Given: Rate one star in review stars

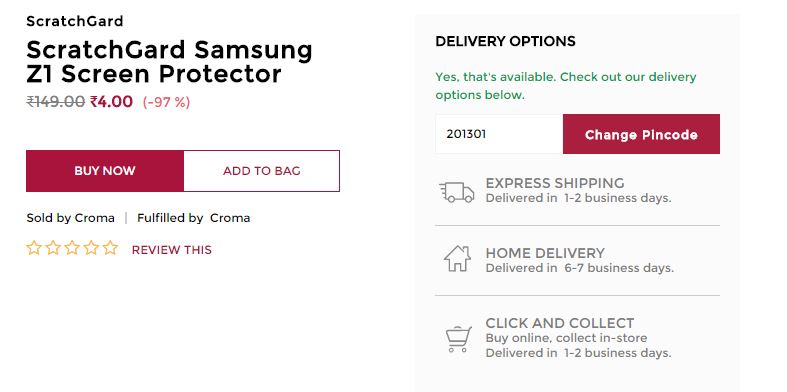Looking at the screenshot, I should point(34,248).
